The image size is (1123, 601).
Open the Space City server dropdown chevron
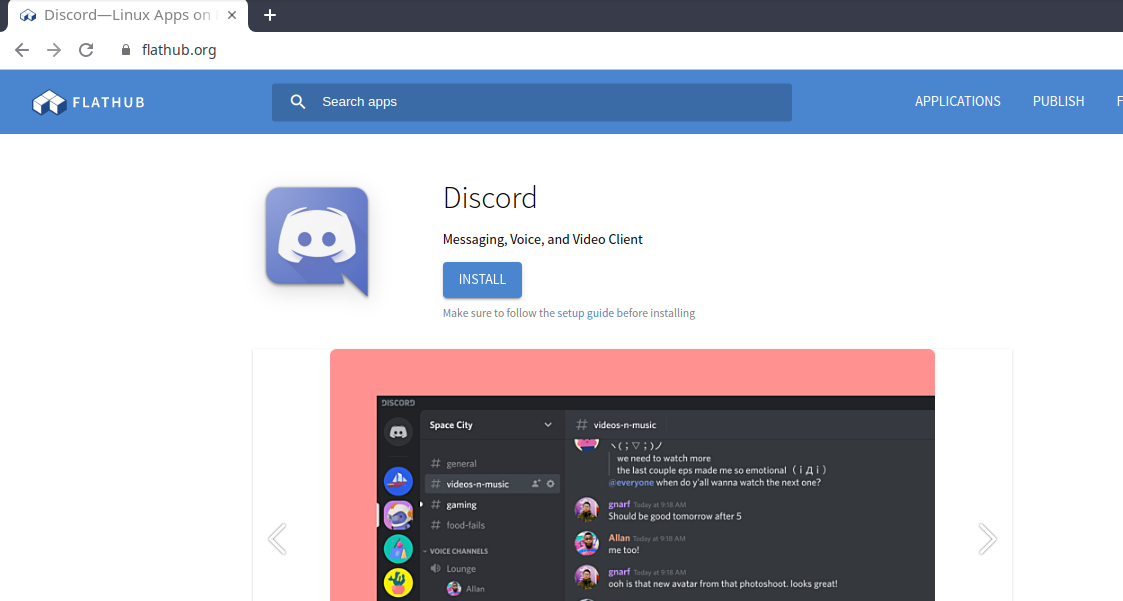(x=547, y=425)
